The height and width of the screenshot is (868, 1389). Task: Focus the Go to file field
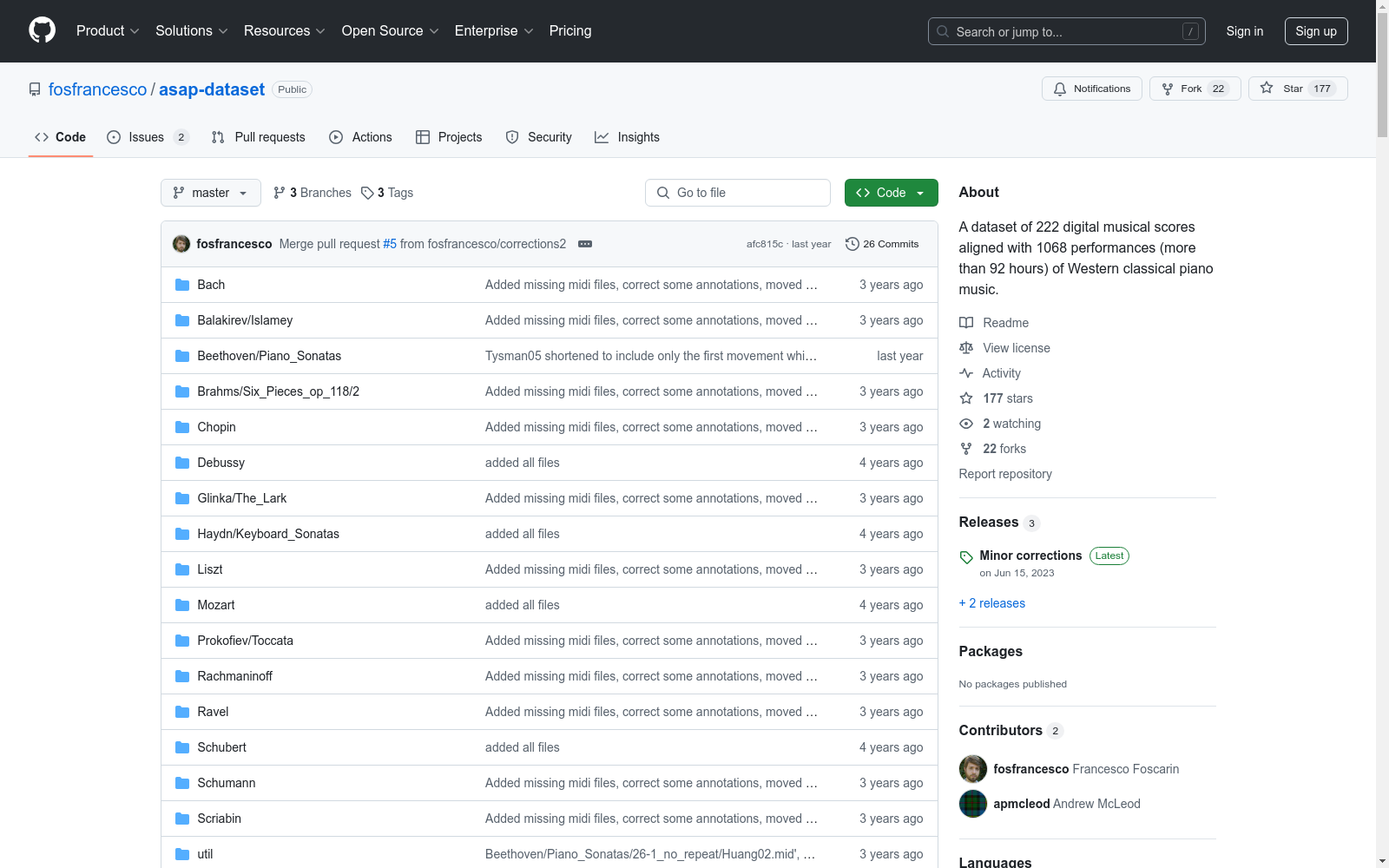[x=738, y=193]
